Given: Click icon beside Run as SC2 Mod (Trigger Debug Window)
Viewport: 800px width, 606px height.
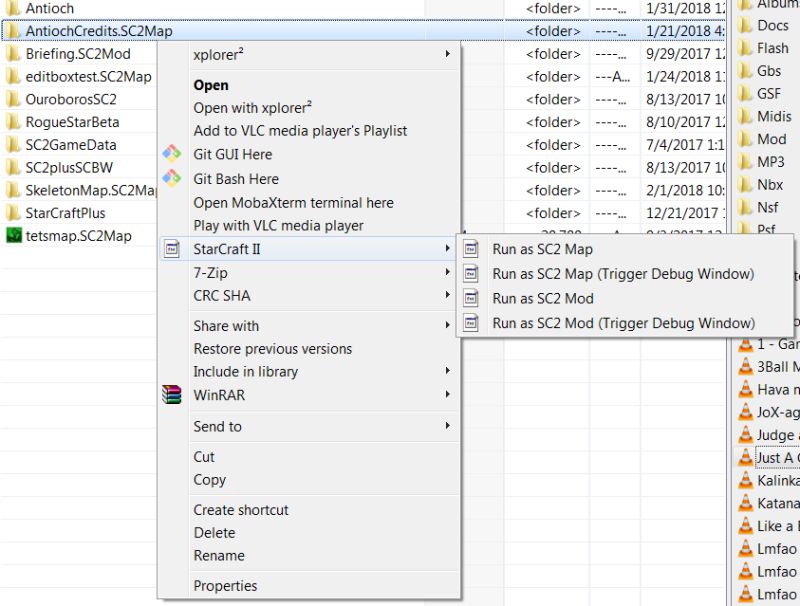Looking at the screenshot, I should (471, 323).
